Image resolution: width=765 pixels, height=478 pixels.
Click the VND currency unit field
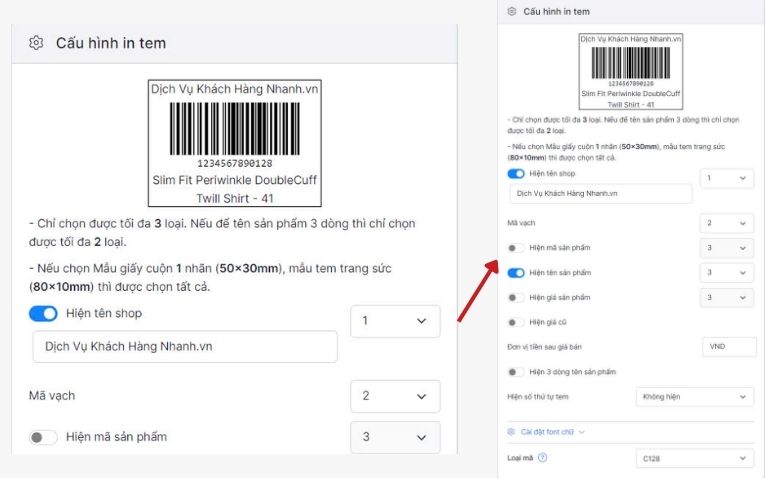pyautogui.click(x=729, y=347)
